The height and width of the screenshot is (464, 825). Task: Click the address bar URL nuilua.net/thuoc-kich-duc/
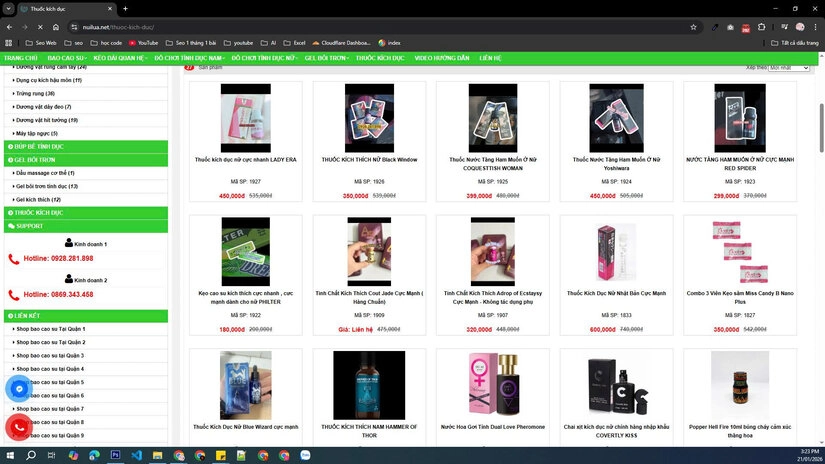coord(118,27)
